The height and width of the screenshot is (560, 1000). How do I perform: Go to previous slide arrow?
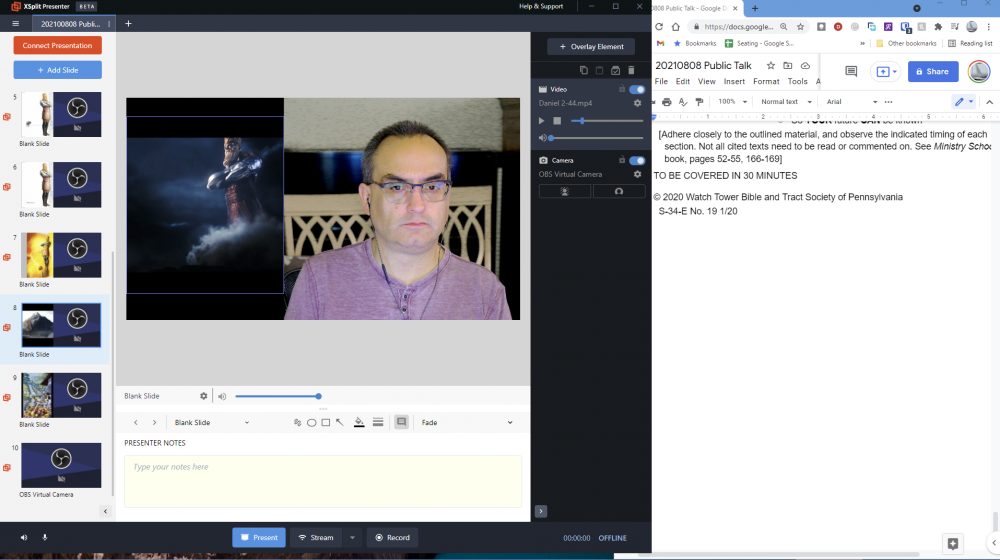point(136,422)
